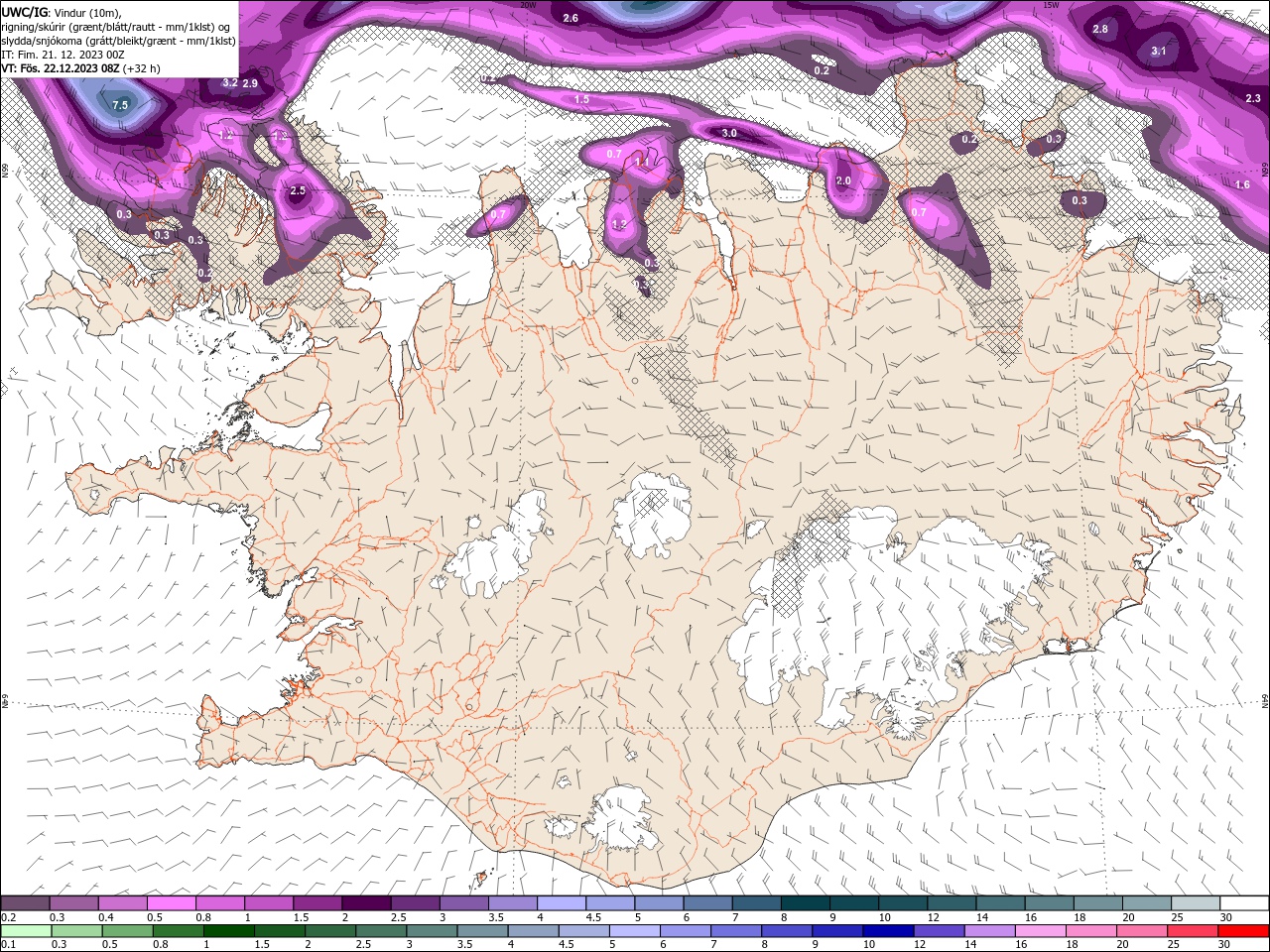Click the 2.9 precipitation value label

pos(250,83)
